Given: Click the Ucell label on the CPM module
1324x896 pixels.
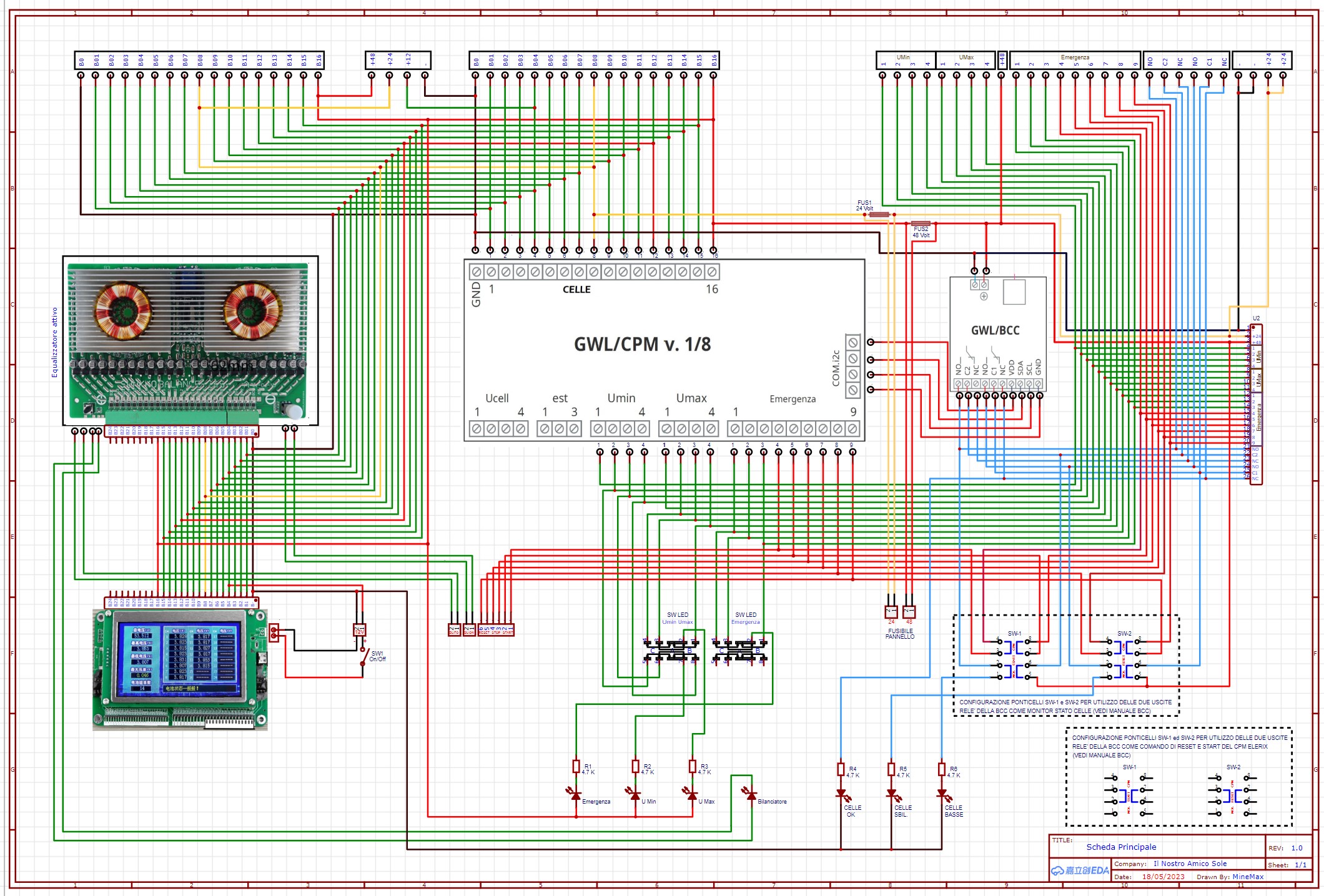Looking at the screenshot, I should [x=497, y=398].
